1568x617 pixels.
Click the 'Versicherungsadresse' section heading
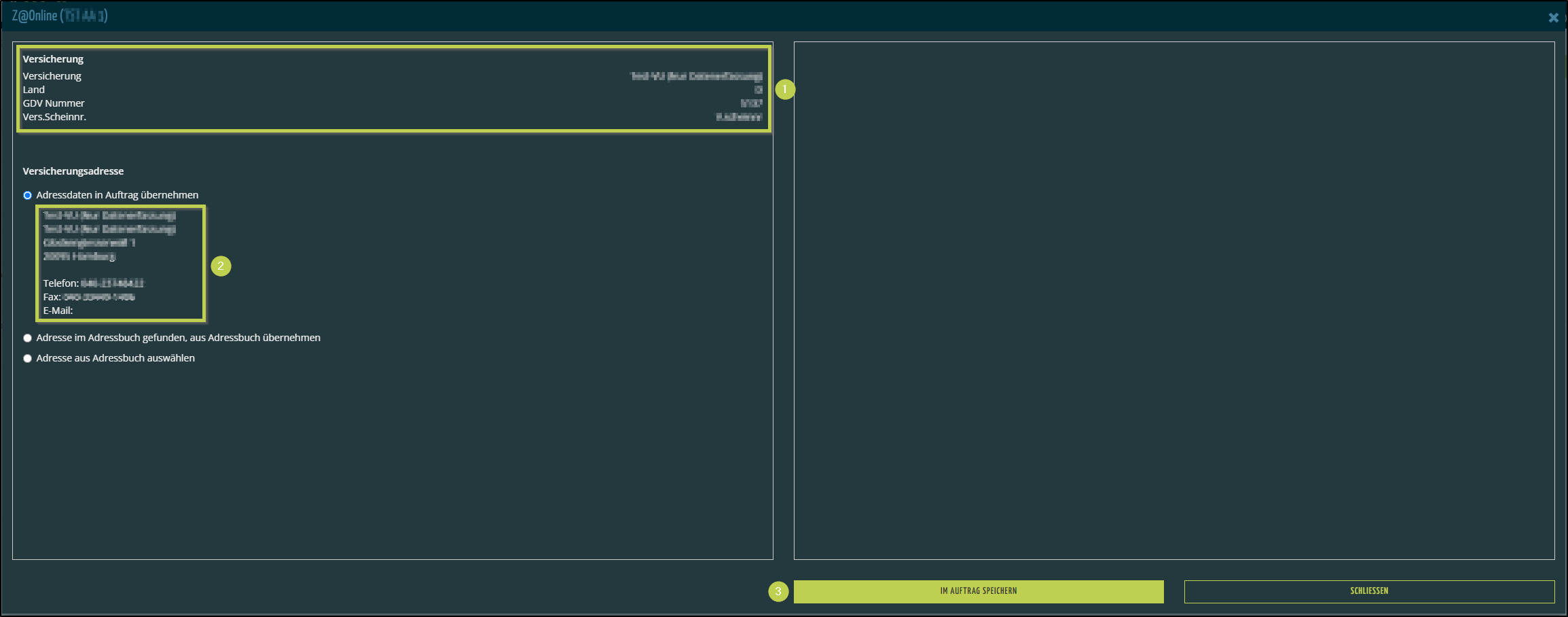coord(73,171)
